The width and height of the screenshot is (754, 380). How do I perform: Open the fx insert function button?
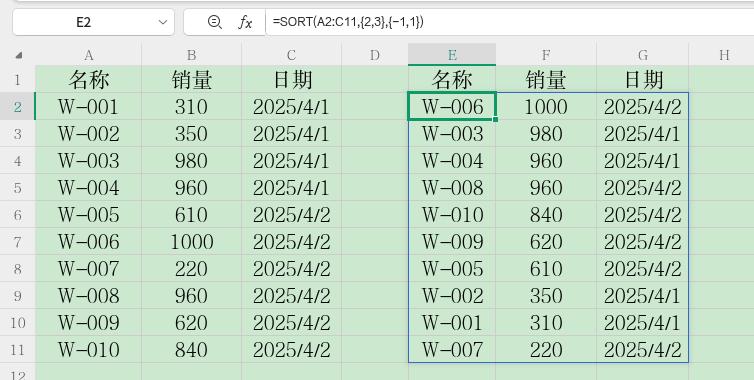click(x=245, y=22)
